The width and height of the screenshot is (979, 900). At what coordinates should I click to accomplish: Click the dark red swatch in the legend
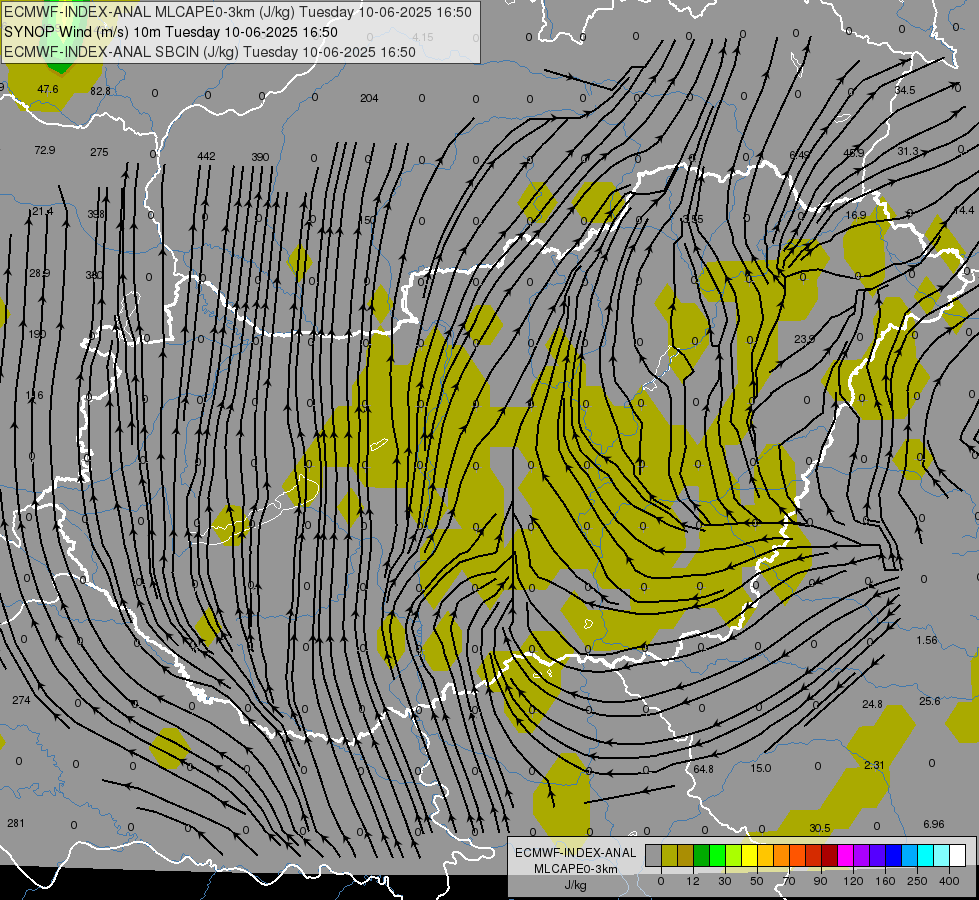click(830, 855)
